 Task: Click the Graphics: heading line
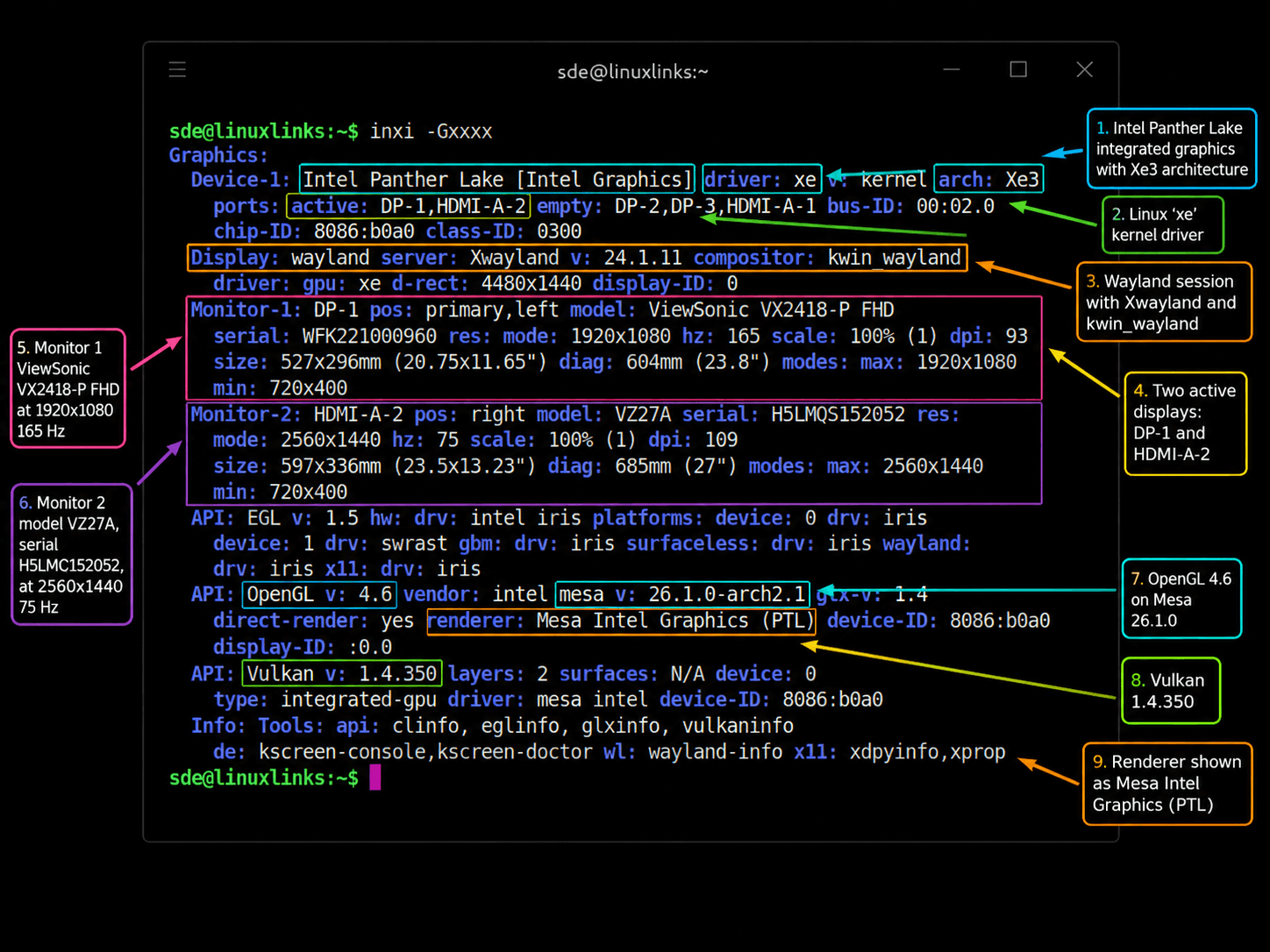point(218,155)
